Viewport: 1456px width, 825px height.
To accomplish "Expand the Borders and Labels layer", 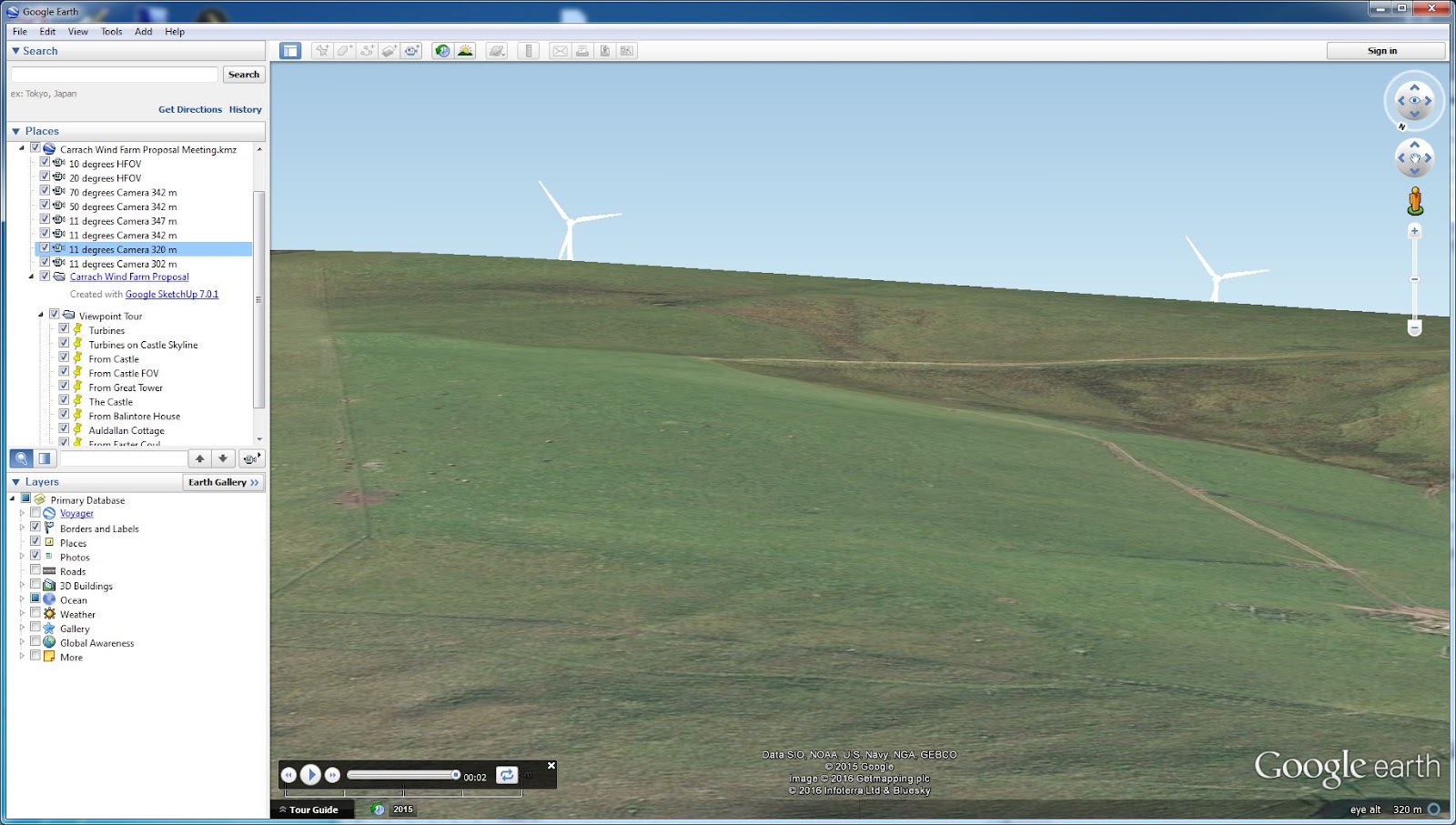I will coord(22,528).
